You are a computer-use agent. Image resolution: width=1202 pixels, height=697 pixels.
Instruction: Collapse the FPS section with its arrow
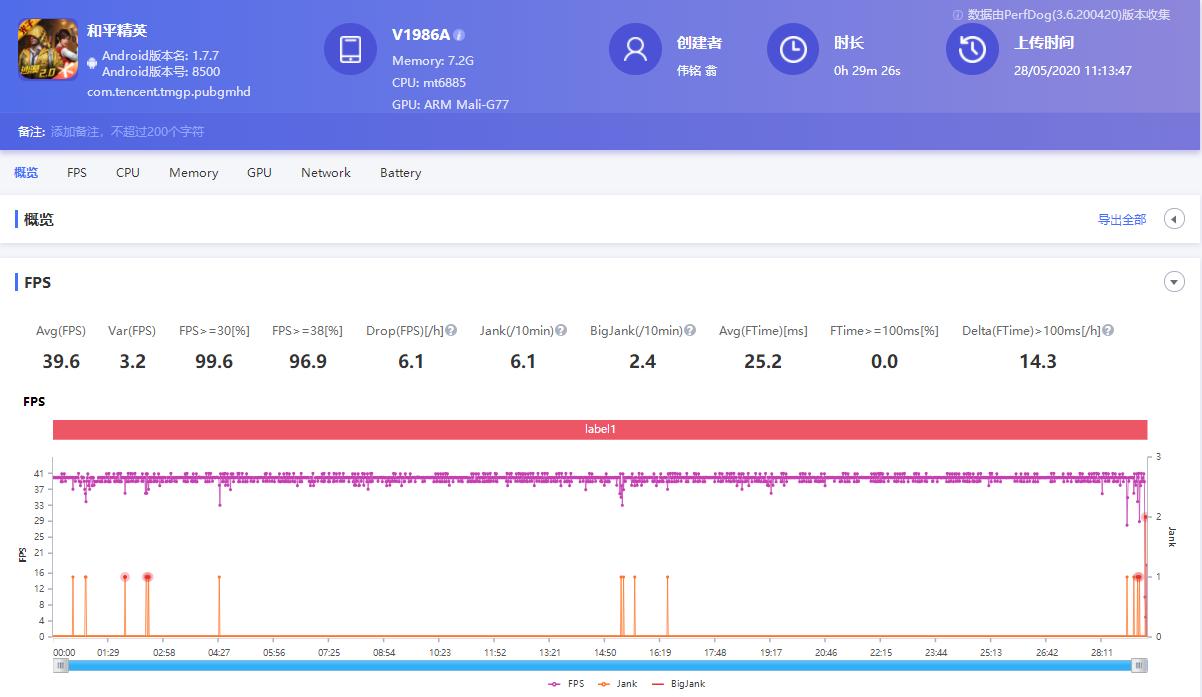[1174, 282]
